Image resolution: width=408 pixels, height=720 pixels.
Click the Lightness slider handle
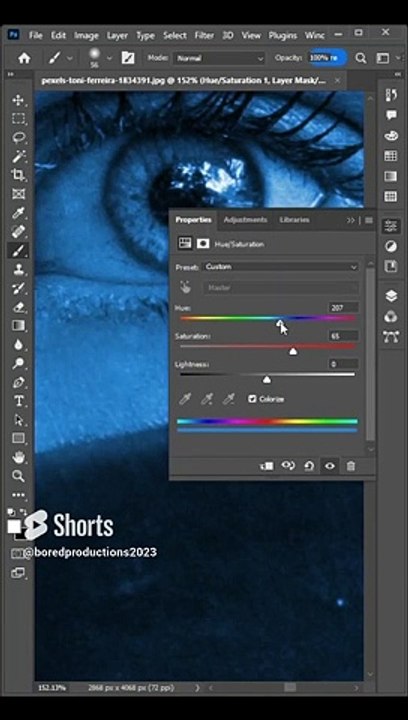267,380
